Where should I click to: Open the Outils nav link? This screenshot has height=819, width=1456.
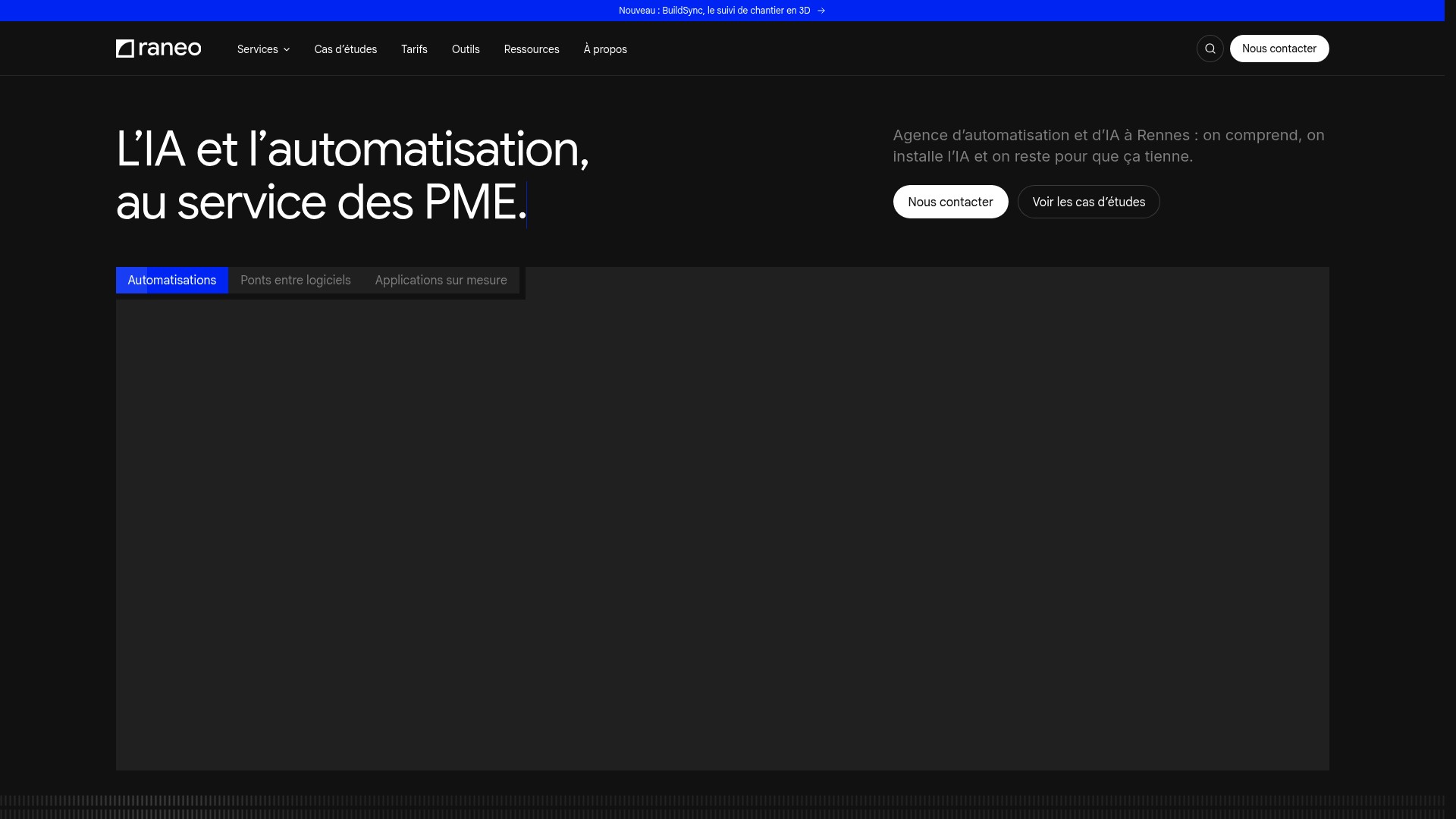pyautogui.click(x=466, y=49)
